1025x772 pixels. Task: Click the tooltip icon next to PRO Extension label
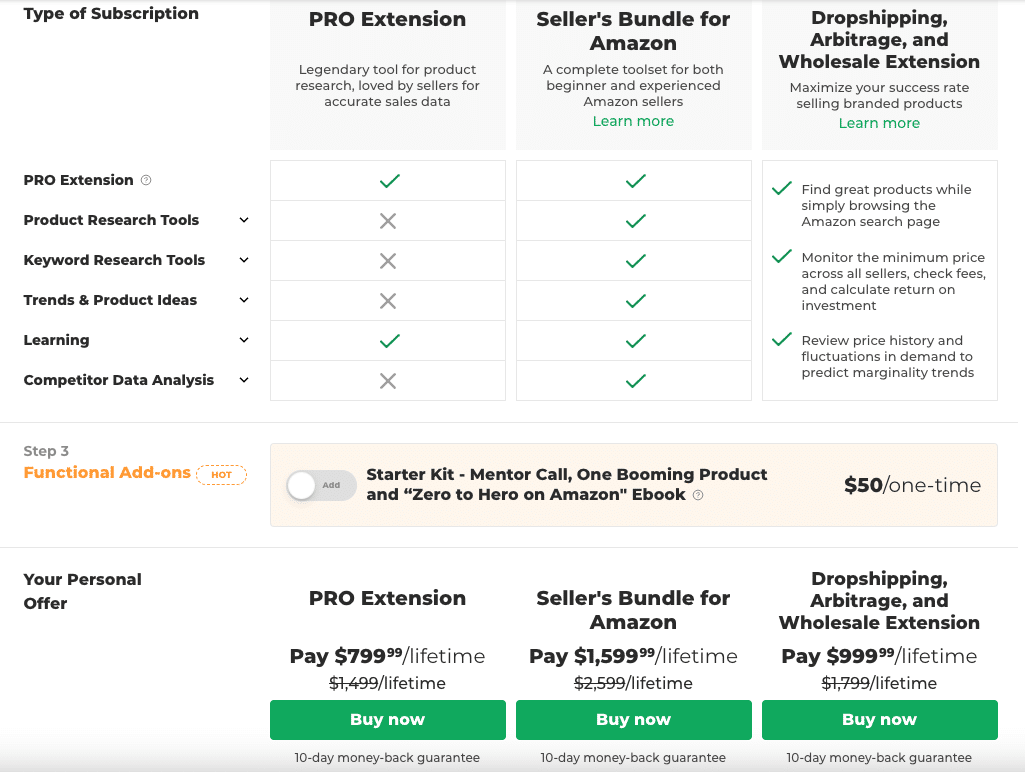(144, 180)
